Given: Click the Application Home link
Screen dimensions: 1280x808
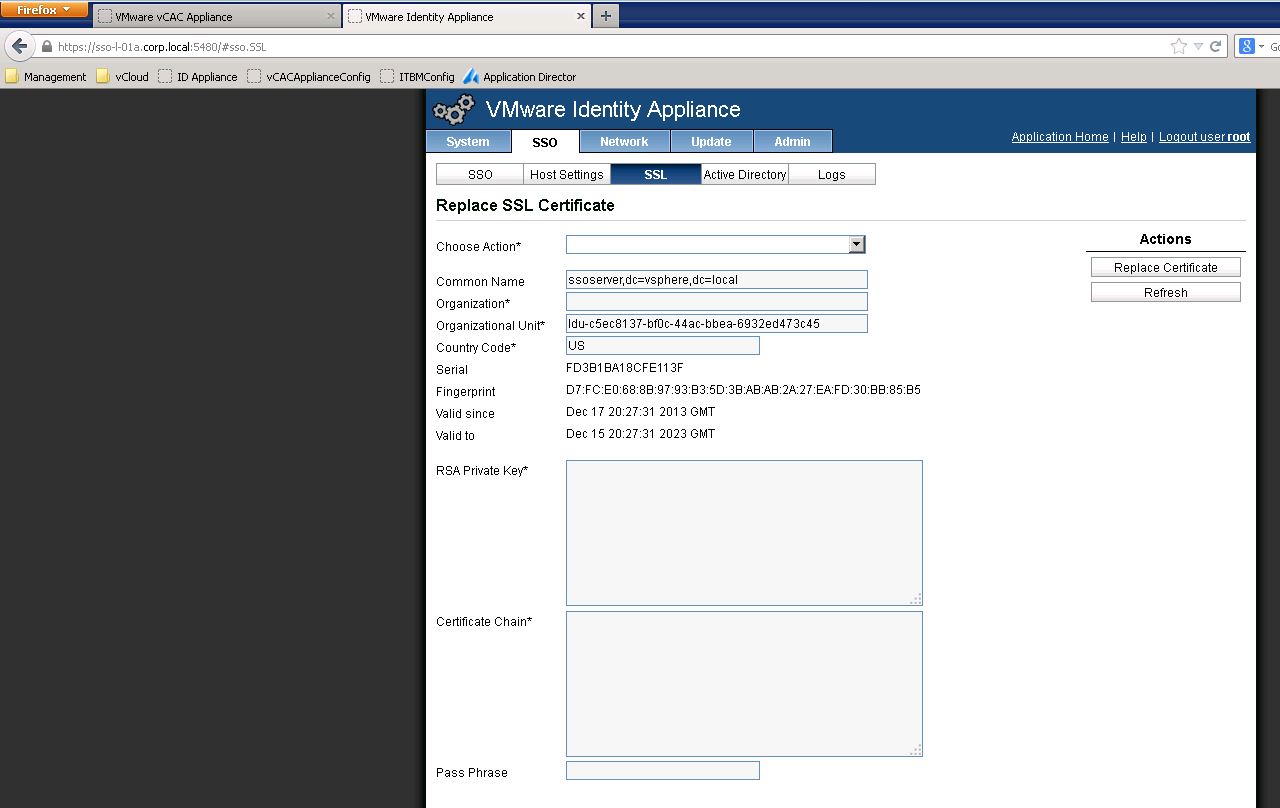Looking at the screenshot, I should click(1060, 137).
